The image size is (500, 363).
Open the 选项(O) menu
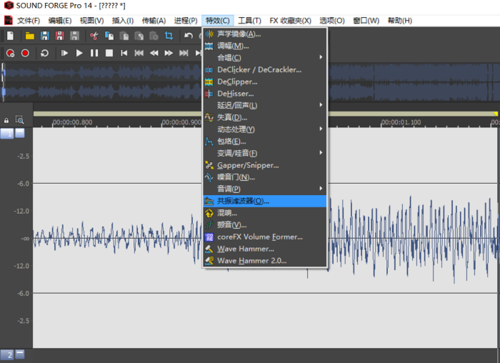tap(332, 21)
